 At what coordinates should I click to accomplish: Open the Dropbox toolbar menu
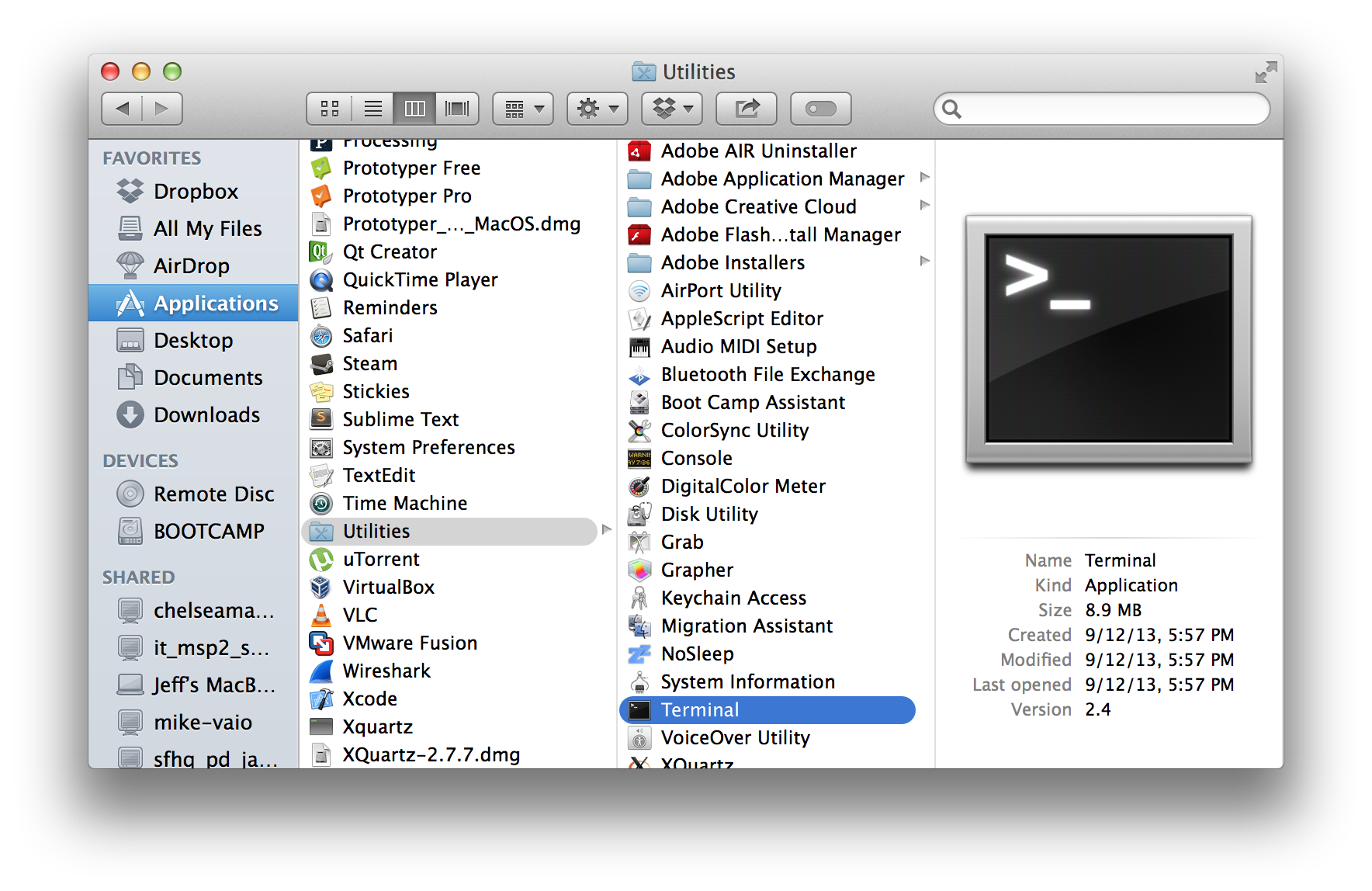tap(672, 109)
